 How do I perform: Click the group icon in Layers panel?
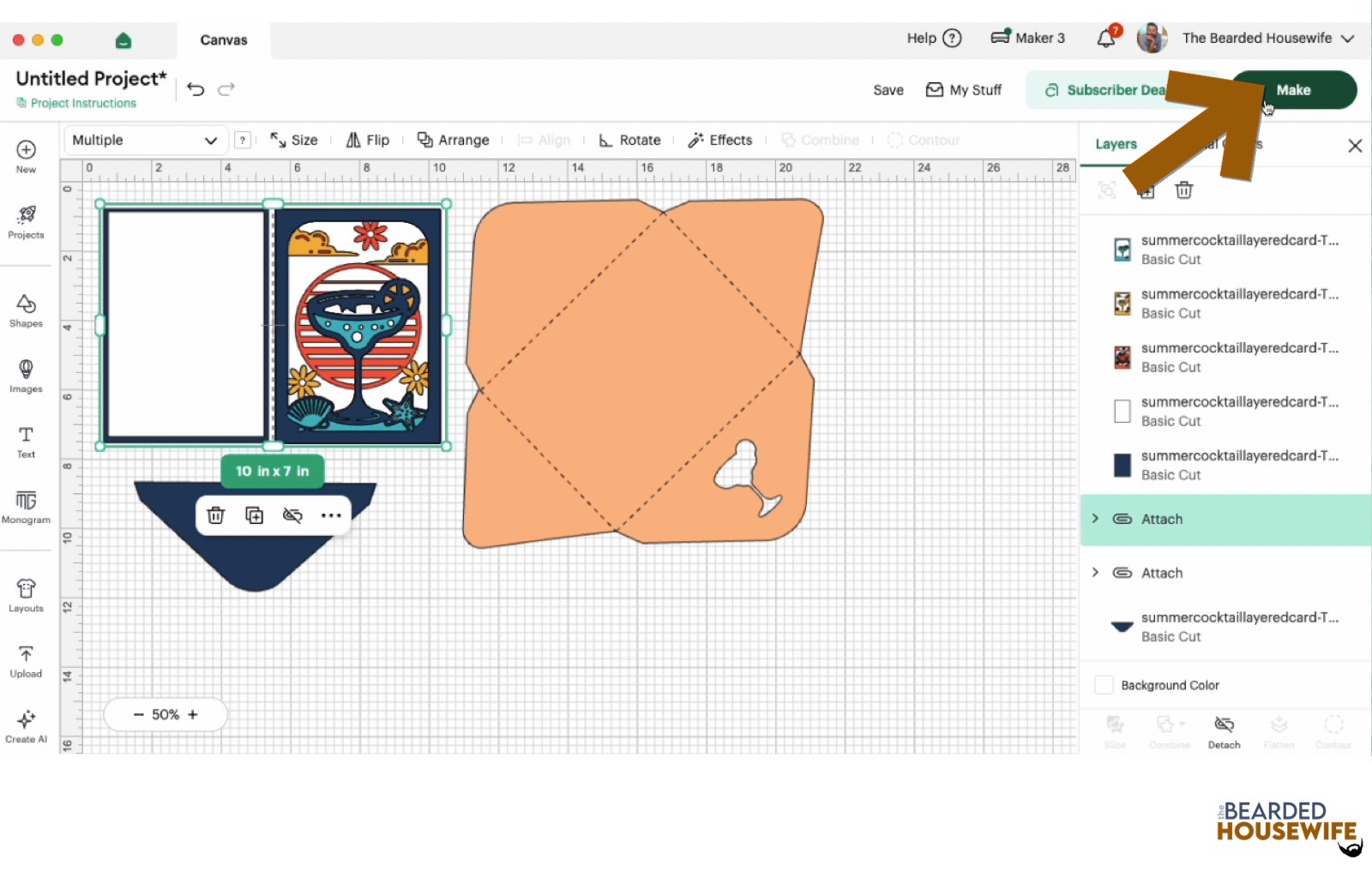tap(1107, 190)
